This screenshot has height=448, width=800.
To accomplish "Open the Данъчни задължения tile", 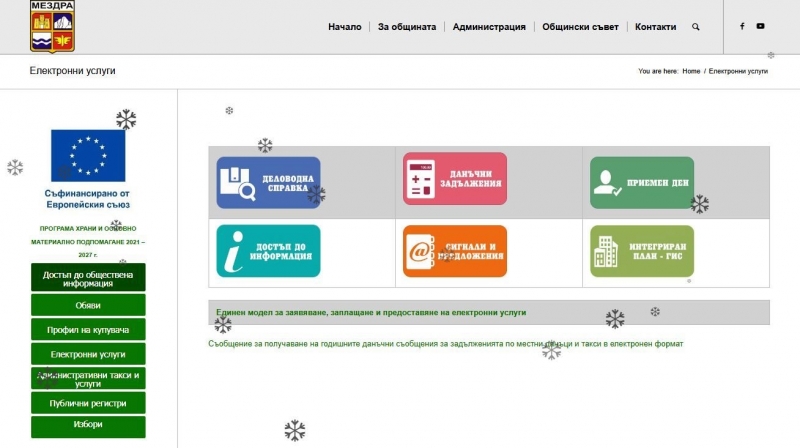I will pyautogui.click(x=454, y=181).
